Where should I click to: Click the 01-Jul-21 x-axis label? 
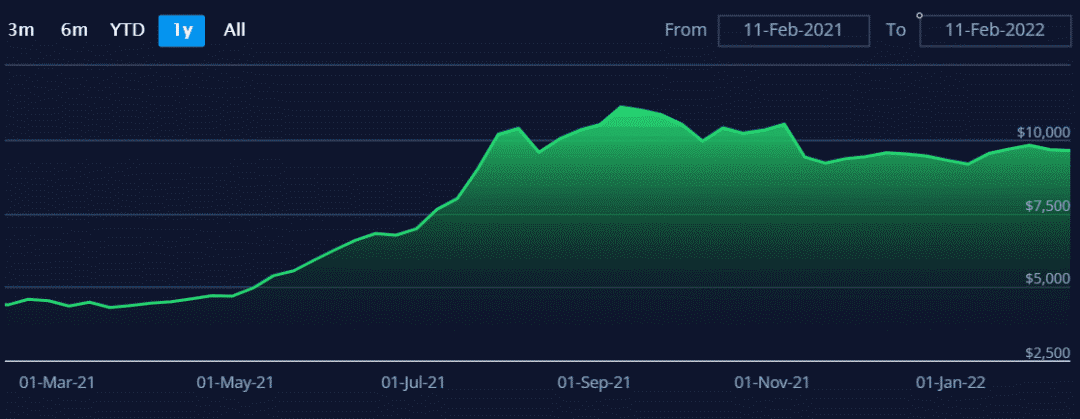[415, 383]
